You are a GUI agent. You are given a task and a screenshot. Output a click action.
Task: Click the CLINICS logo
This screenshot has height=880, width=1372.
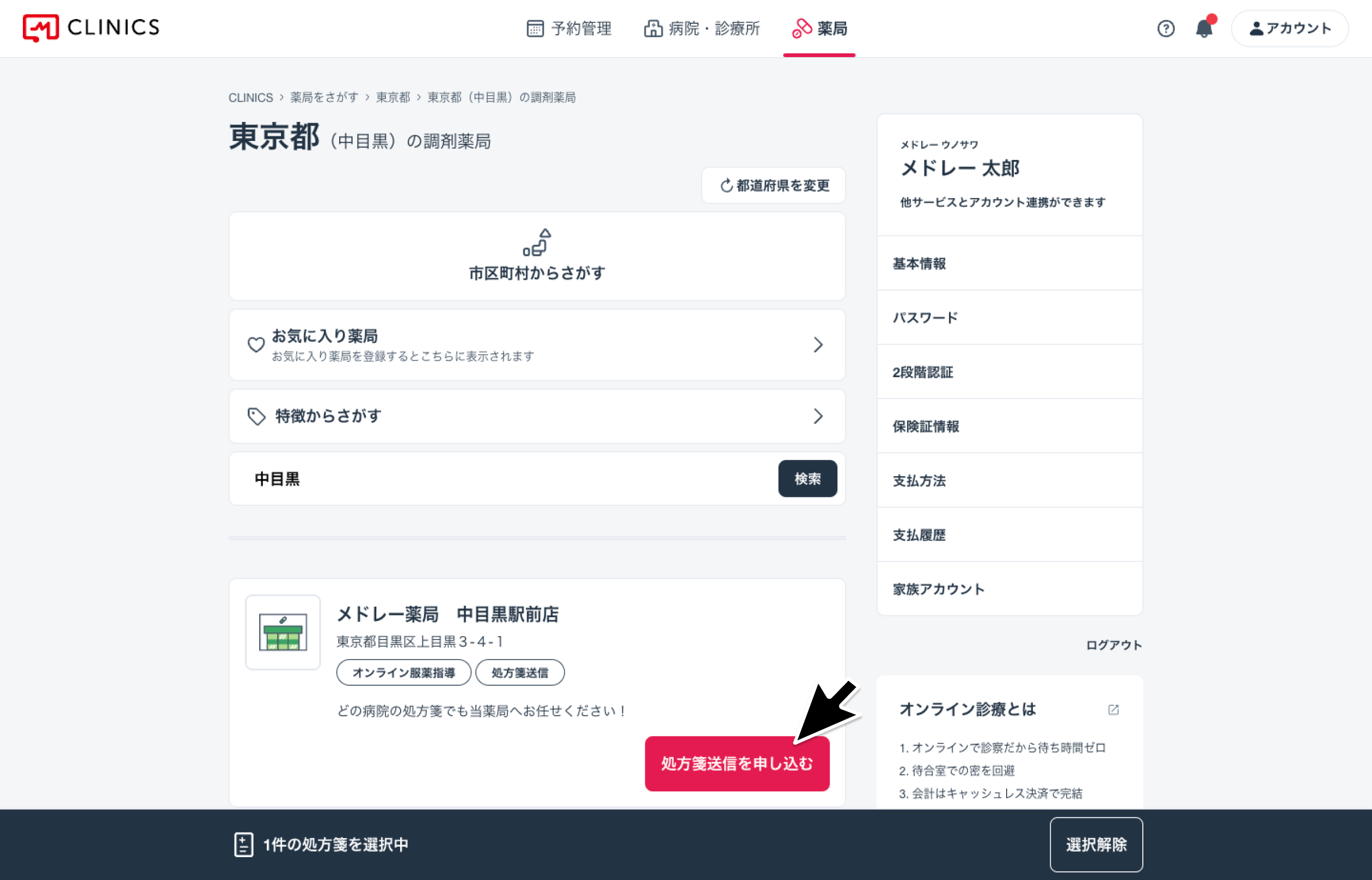tap(91, 27)
